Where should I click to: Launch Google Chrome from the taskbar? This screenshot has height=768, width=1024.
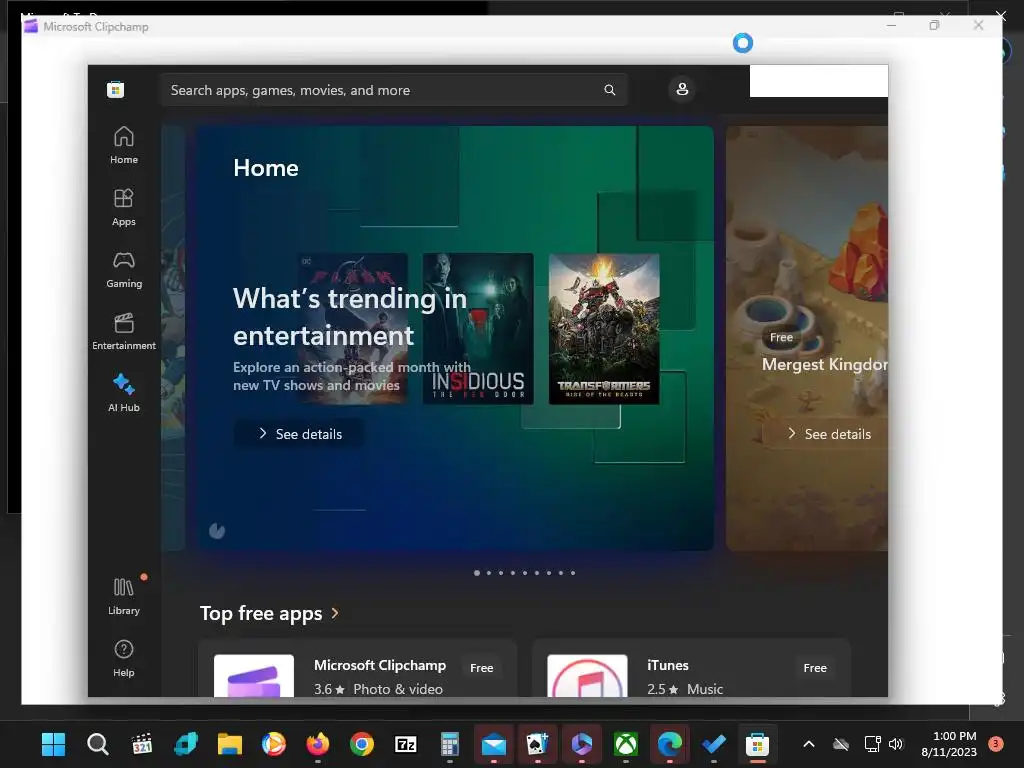362,744
